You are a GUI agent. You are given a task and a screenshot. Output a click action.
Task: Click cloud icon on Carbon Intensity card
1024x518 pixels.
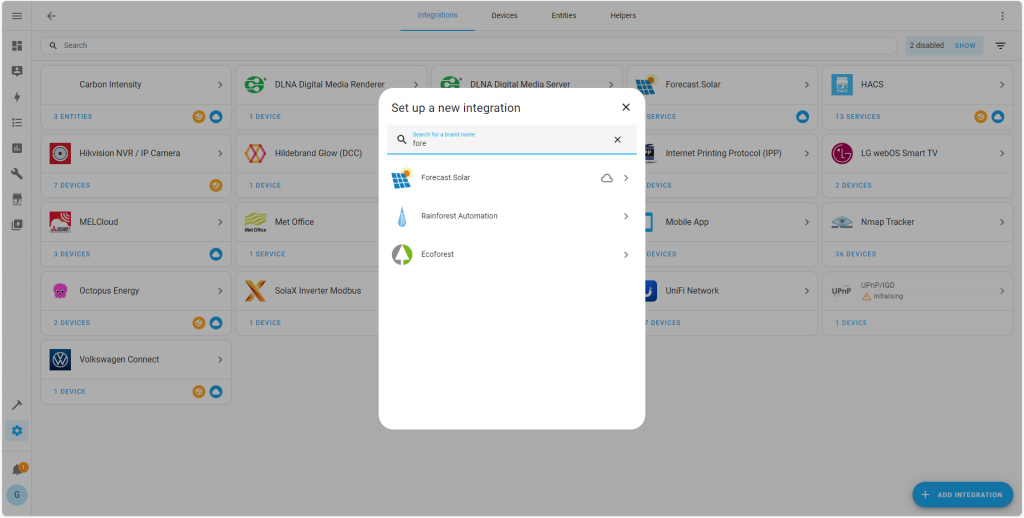[x=216, y=116]
